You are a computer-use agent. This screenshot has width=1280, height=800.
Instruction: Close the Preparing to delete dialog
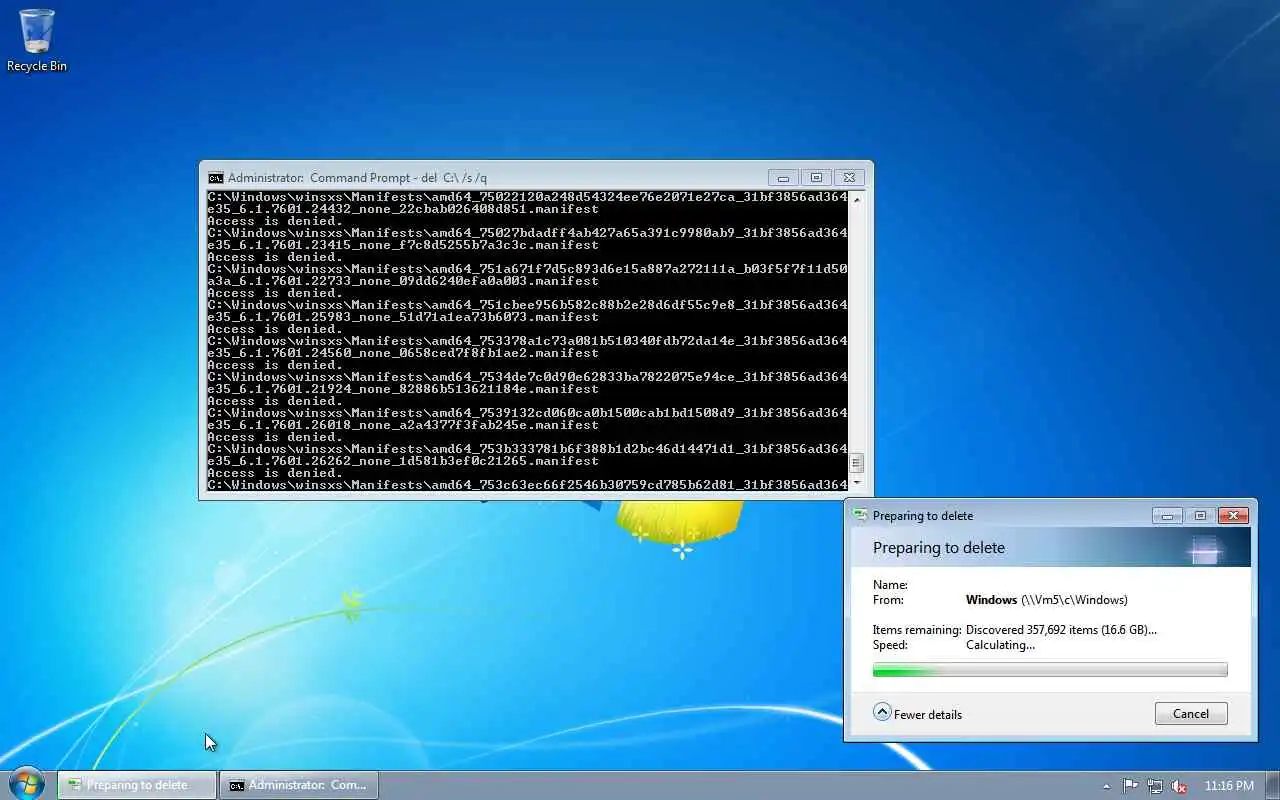1233,516
